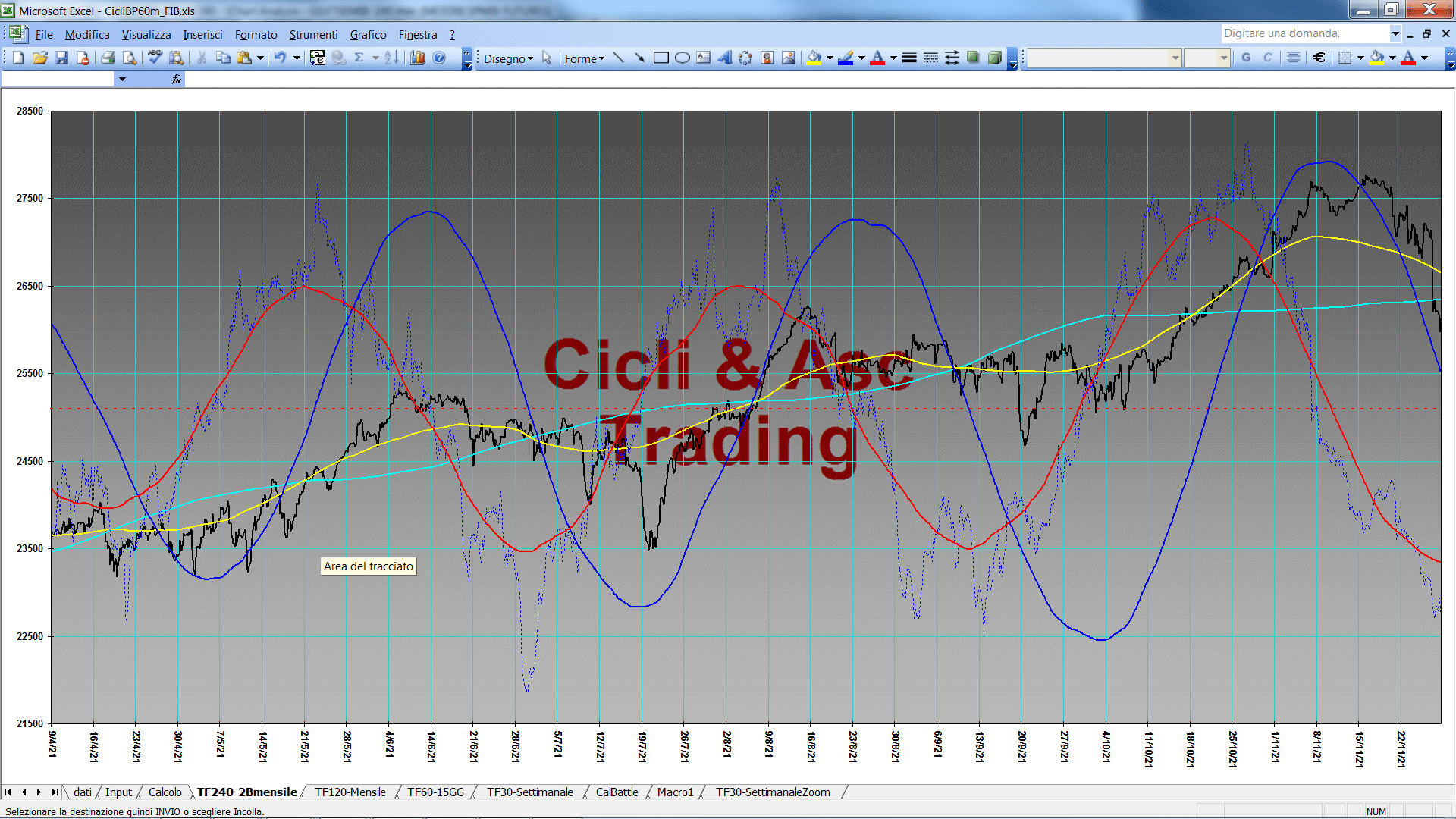Viewport: 1456px width, 819px height.
Task: Toggle Italic (C) formatting
Action: [1267, 58]
